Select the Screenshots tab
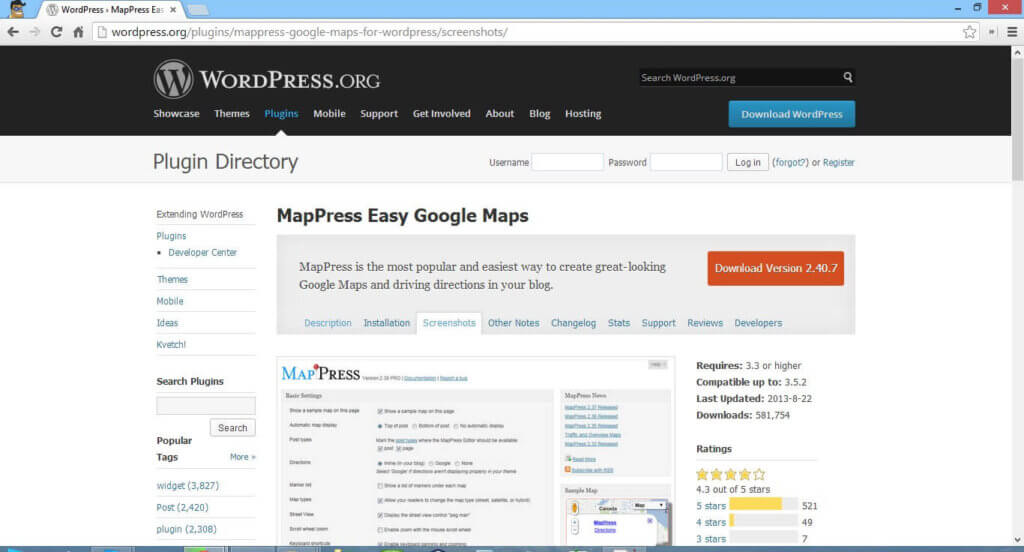 click(x=449, y=323)
